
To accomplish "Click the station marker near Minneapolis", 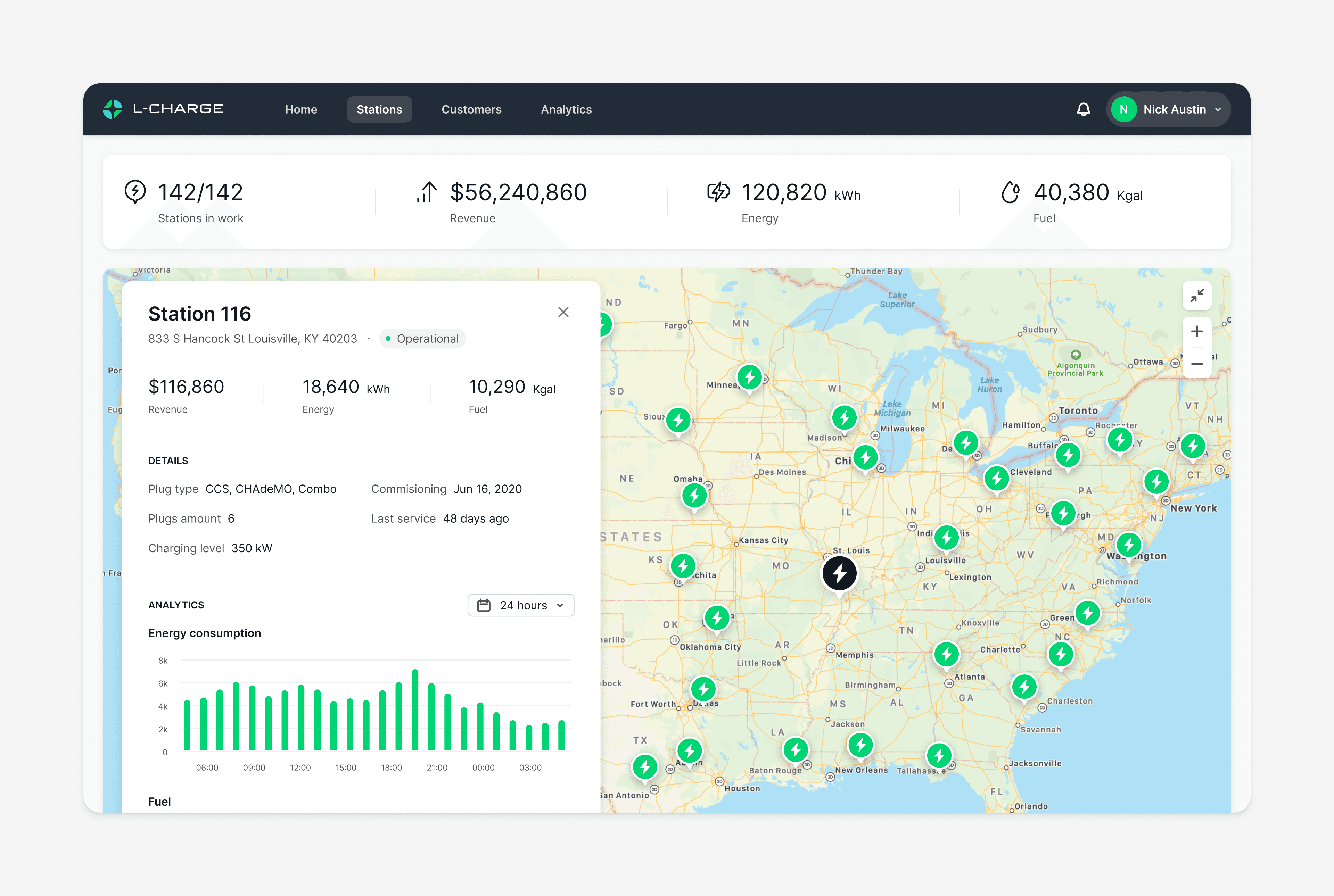I will pos(749,377).
